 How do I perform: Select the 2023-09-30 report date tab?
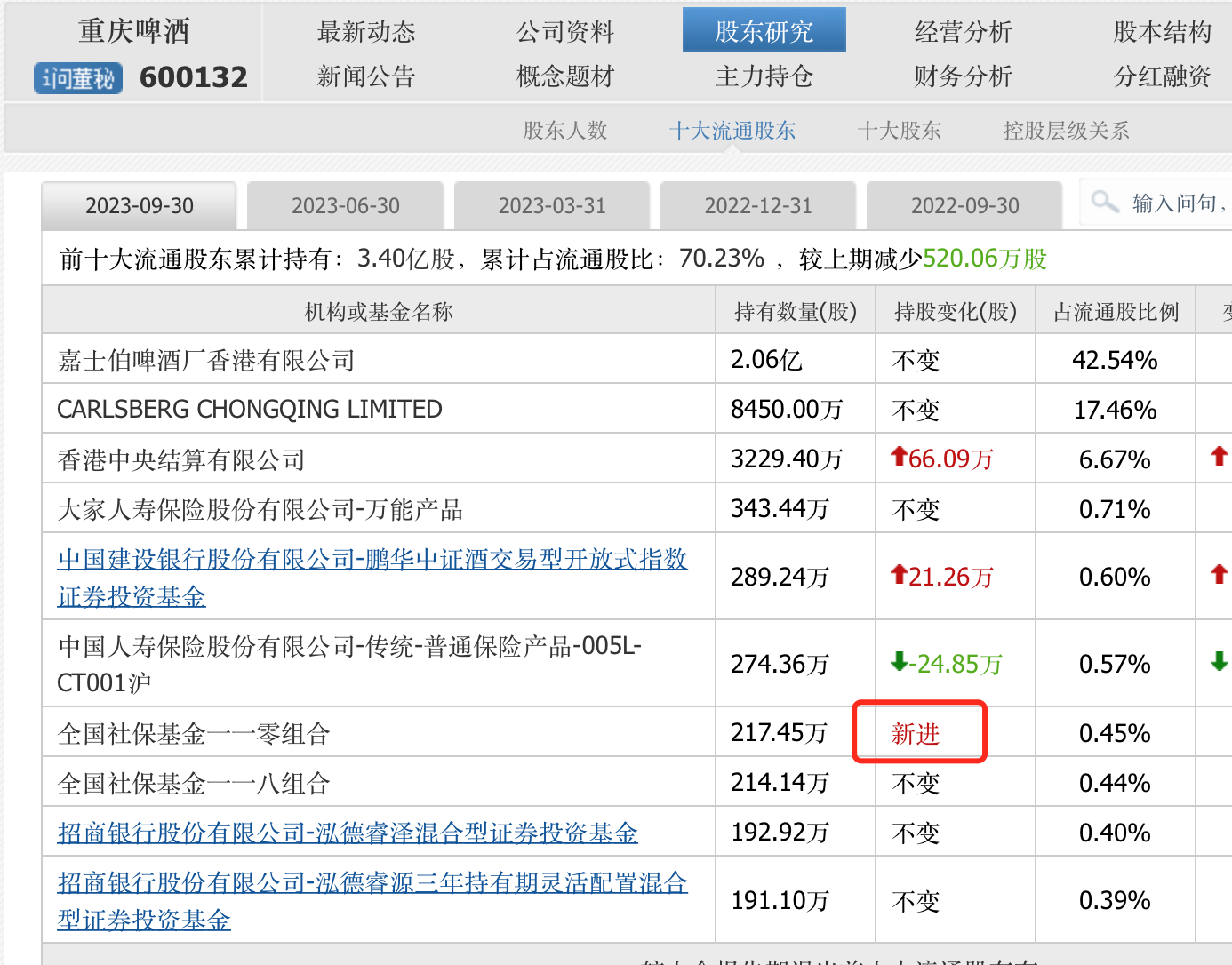pyautogui.click(x=140, y=206)
